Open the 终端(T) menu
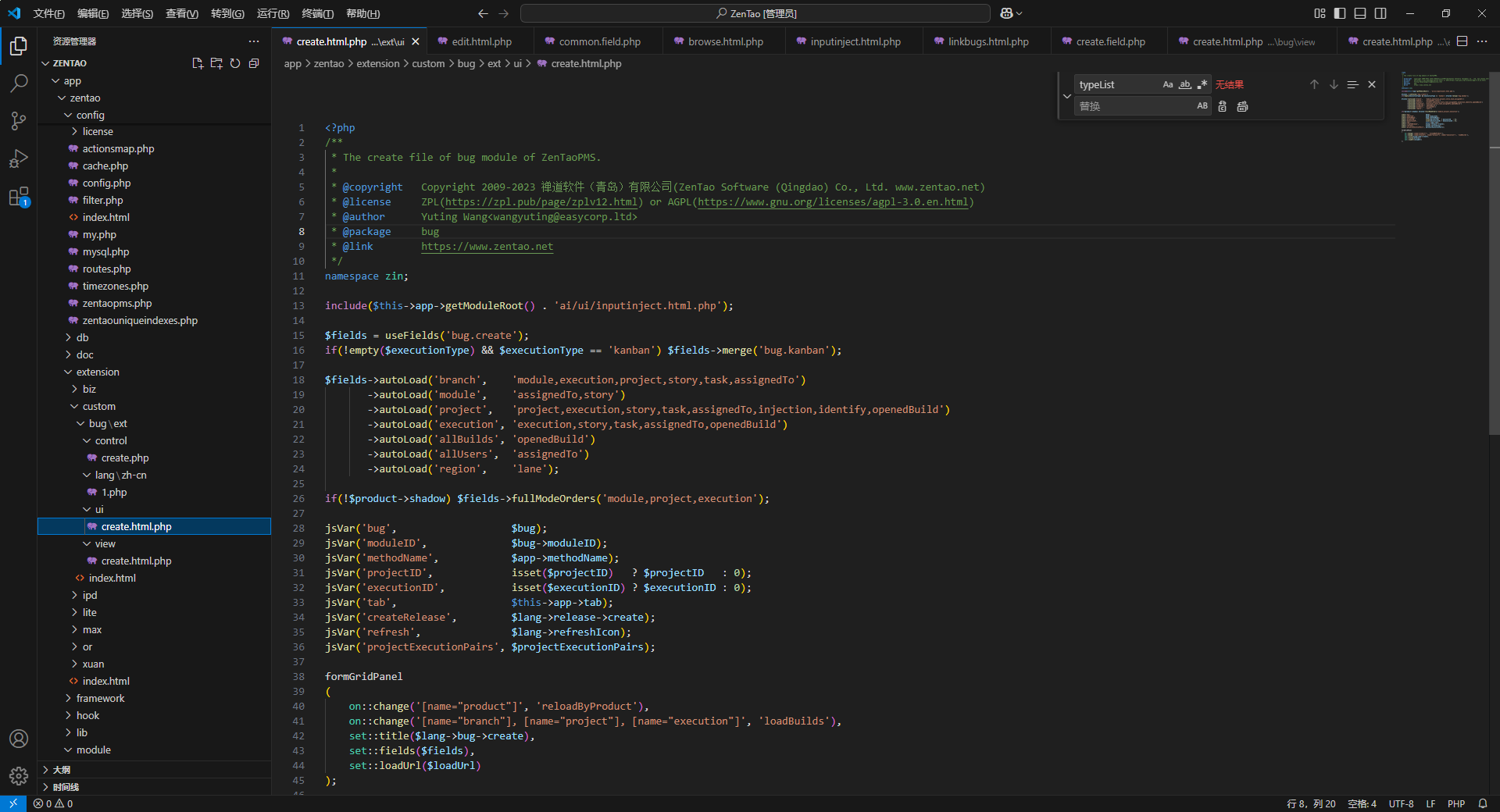 [317, 13]
